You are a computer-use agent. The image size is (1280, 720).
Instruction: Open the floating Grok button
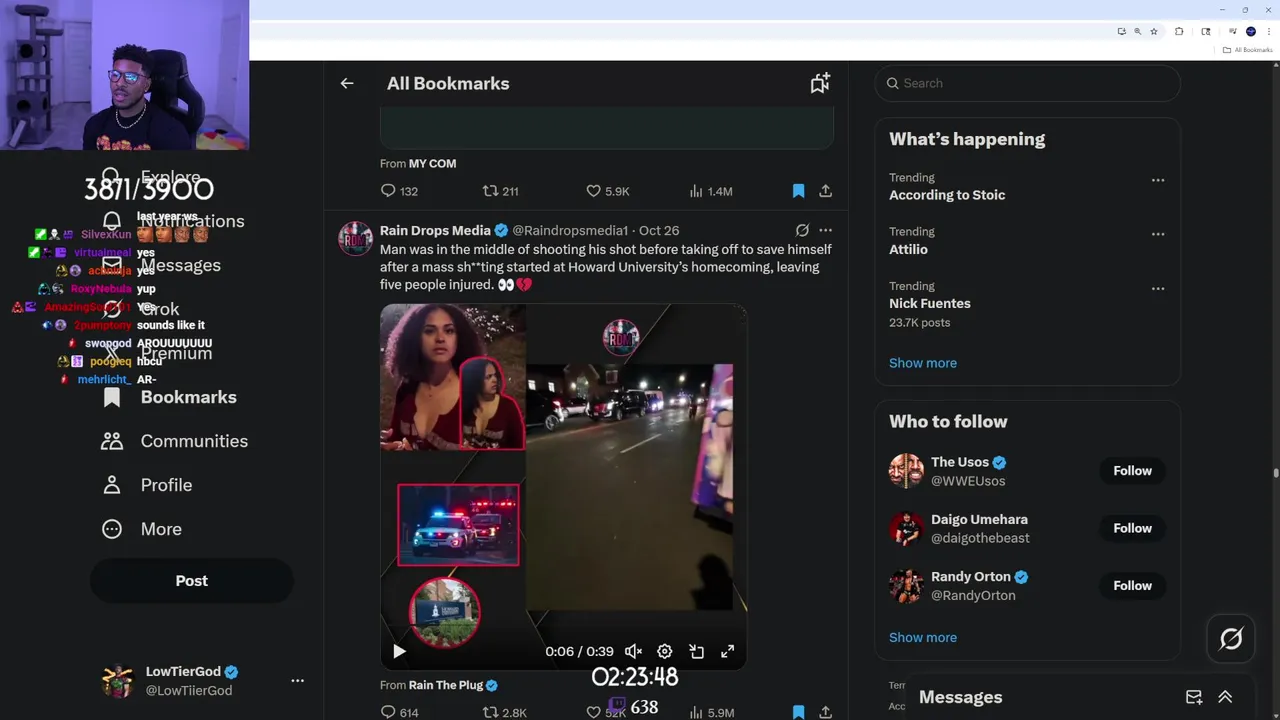pos(1231,638)
